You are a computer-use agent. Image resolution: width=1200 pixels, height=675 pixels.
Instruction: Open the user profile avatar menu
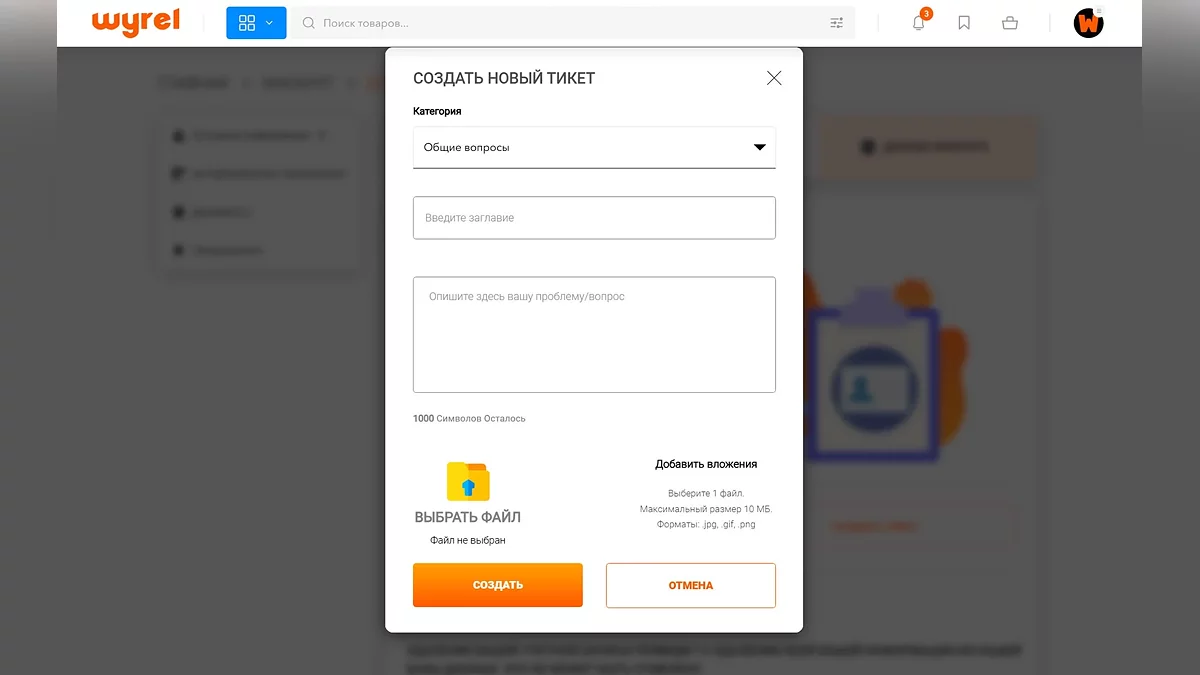pyautogui.click(x=1088, y=23)
